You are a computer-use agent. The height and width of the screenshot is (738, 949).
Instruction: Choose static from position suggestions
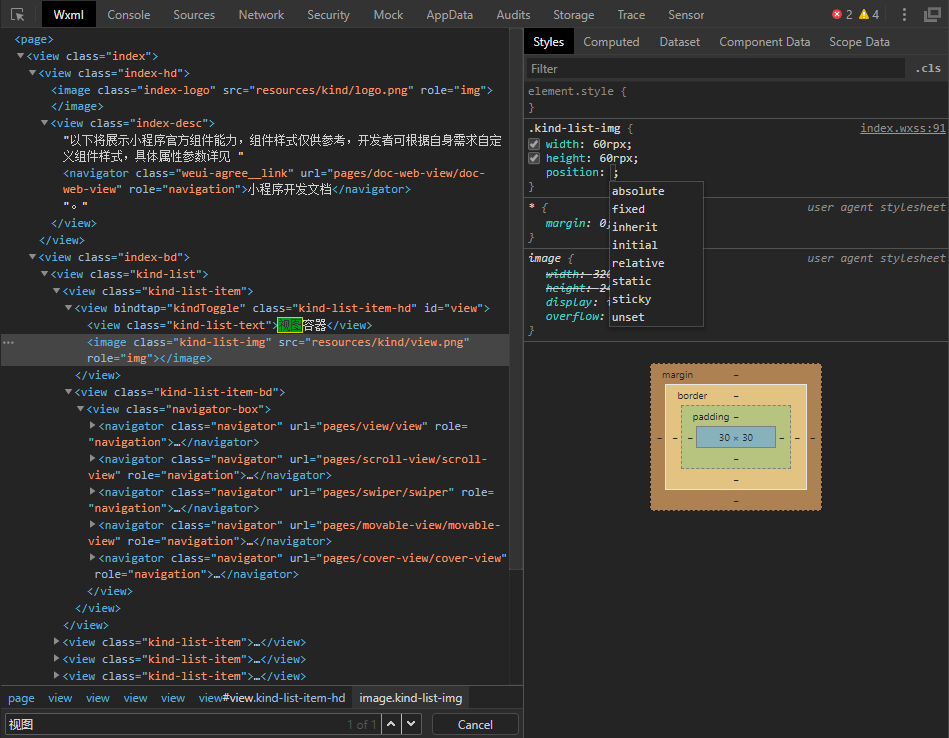tap(656, 281)
